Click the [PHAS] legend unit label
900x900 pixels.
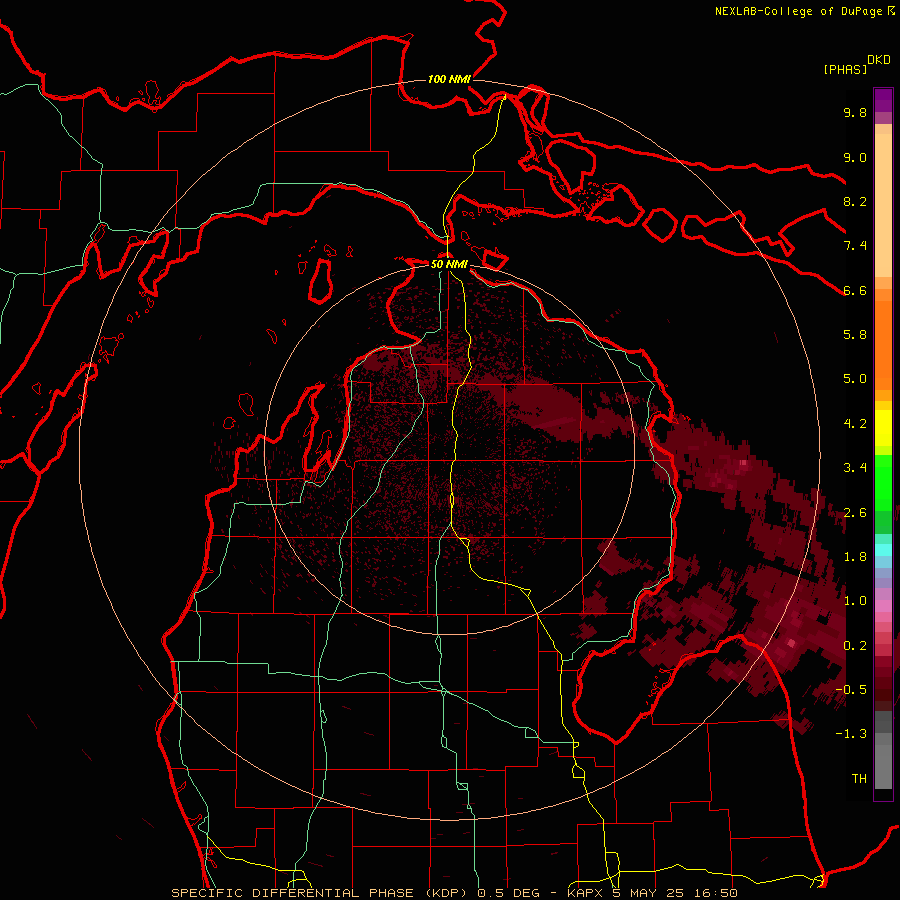coord(845,69)
